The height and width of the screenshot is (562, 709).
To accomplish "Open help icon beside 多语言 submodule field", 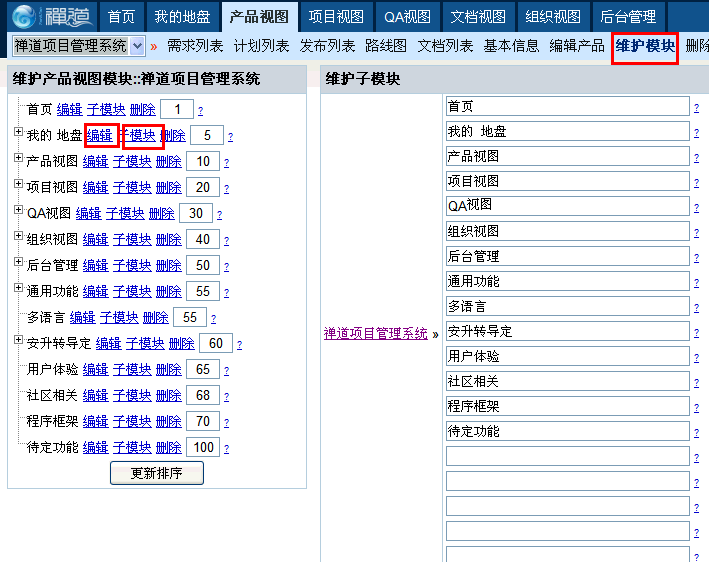I will [x=696, y=308].
